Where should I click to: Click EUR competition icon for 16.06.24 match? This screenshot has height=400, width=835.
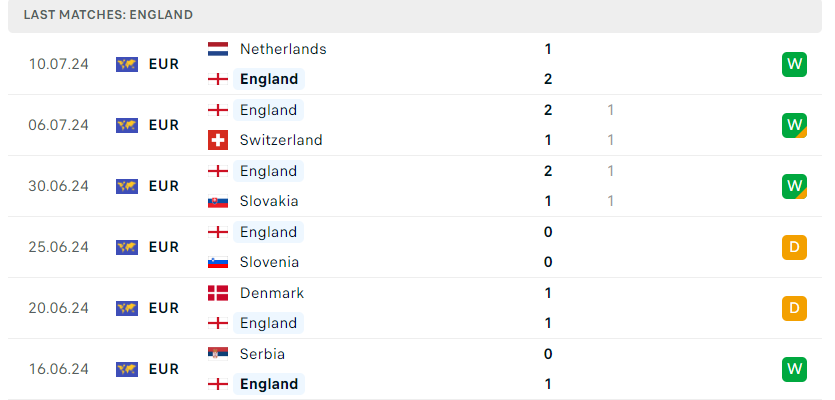pyautogui.click(x=126, y=369)
